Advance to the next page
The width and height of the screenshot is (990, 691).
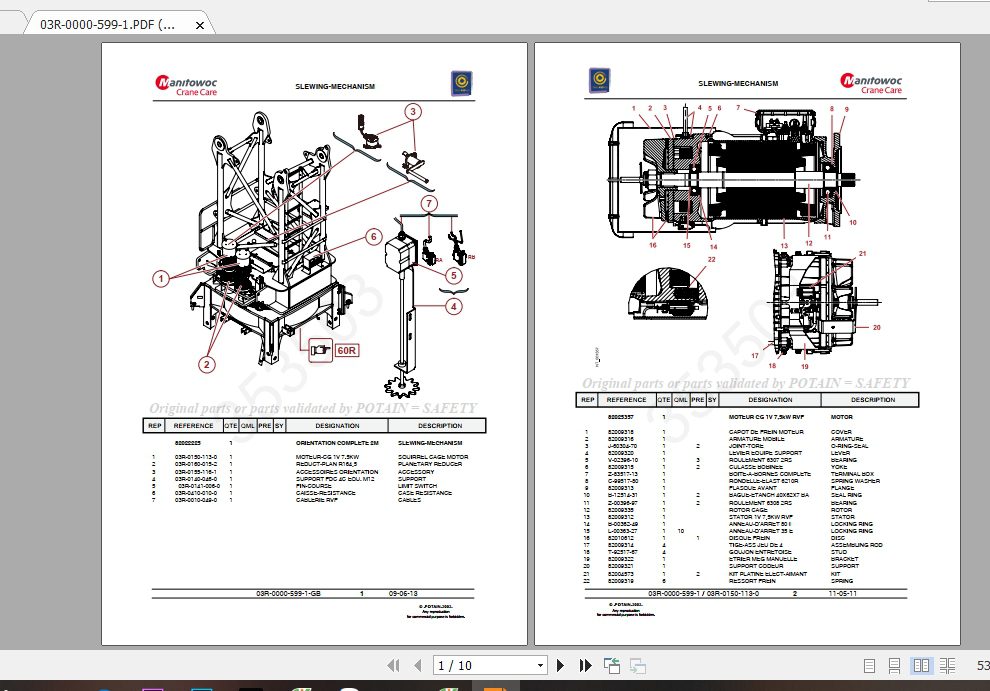pos(560,665)
